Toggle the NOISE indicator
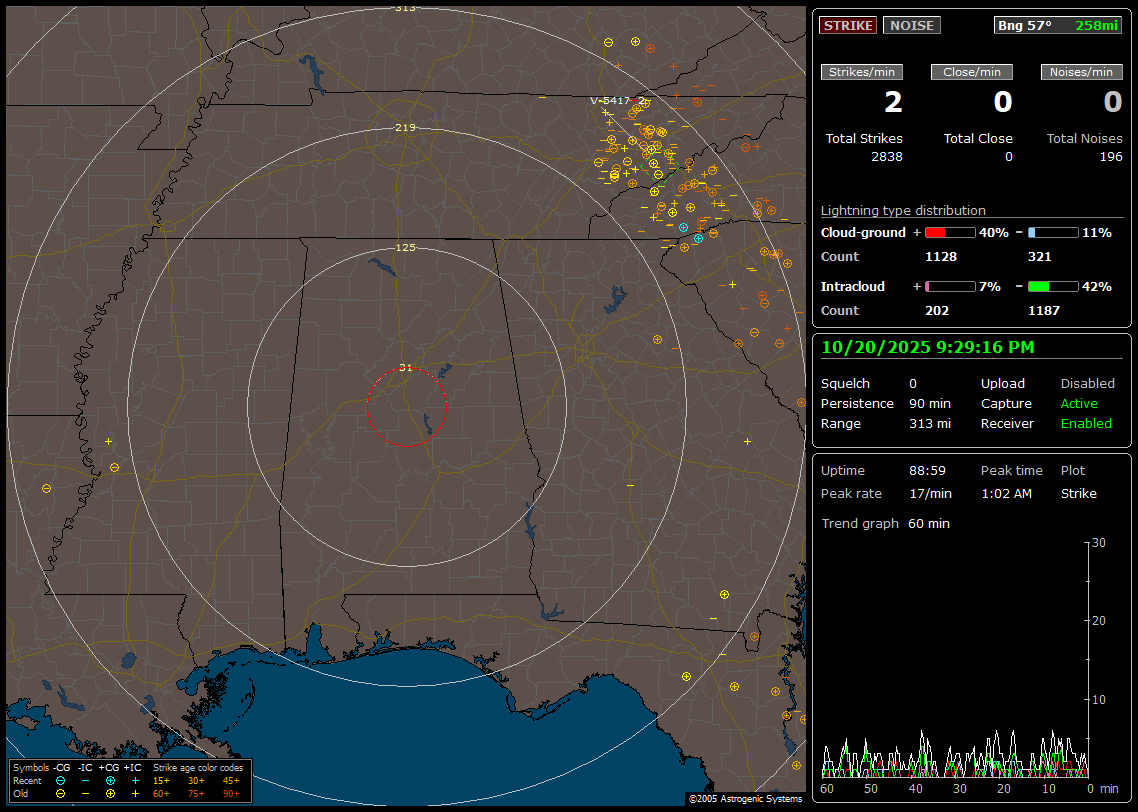The image size is (1138, 812). (x=911, y=25)
